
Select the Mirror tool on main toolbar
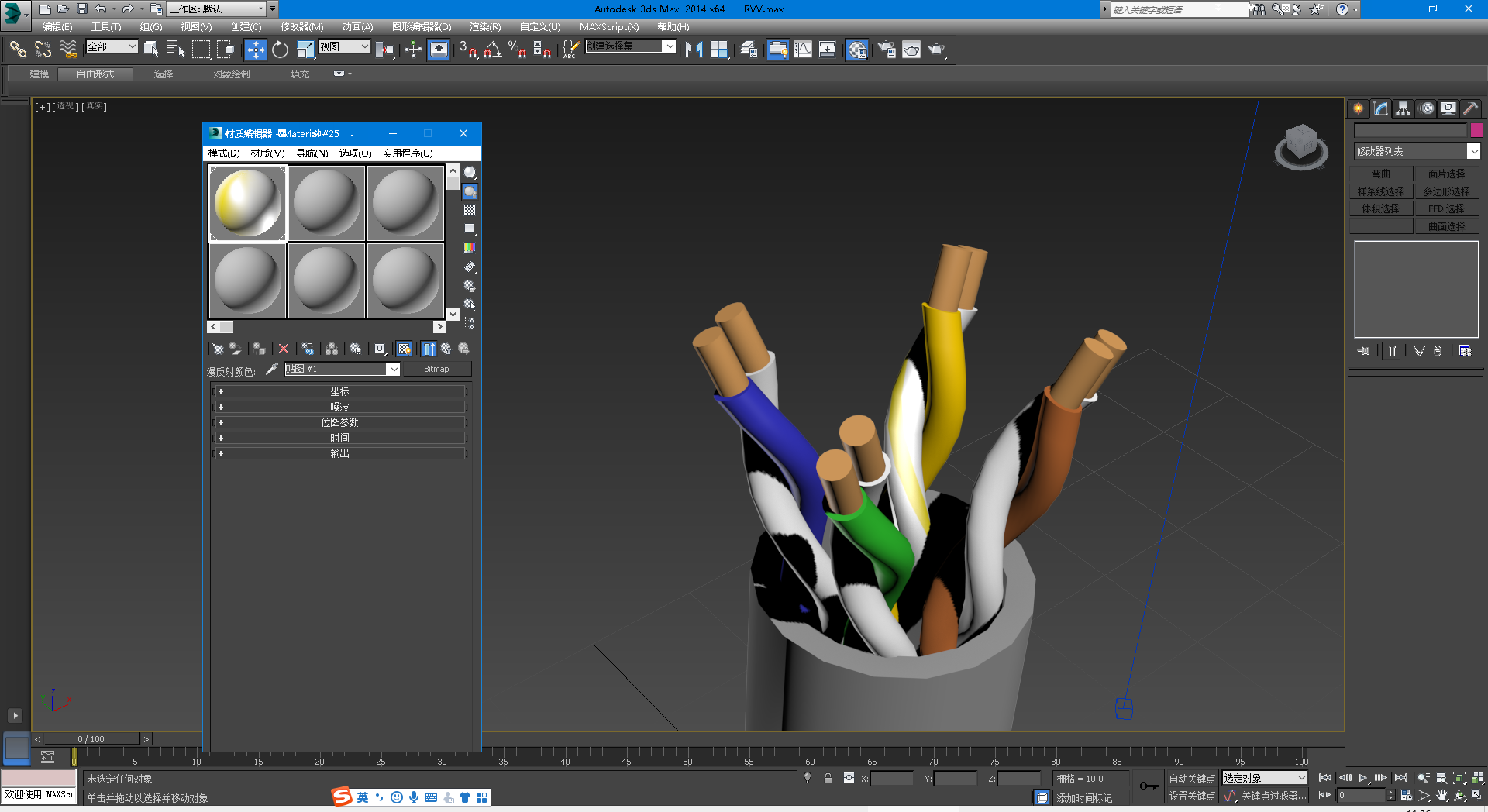(695, 49)
